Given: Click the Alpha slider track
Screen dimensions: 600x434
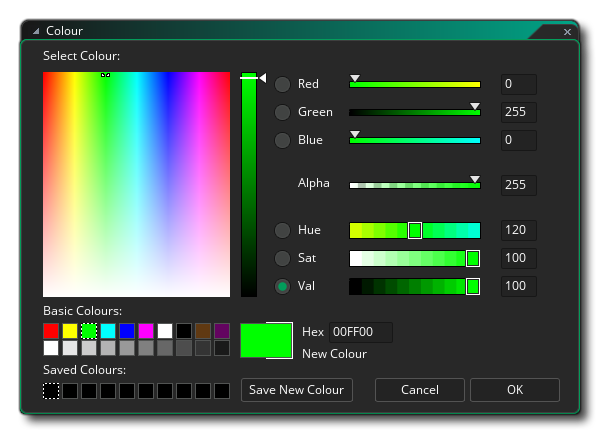Looking at the screenshot, I should pos(415,185).
